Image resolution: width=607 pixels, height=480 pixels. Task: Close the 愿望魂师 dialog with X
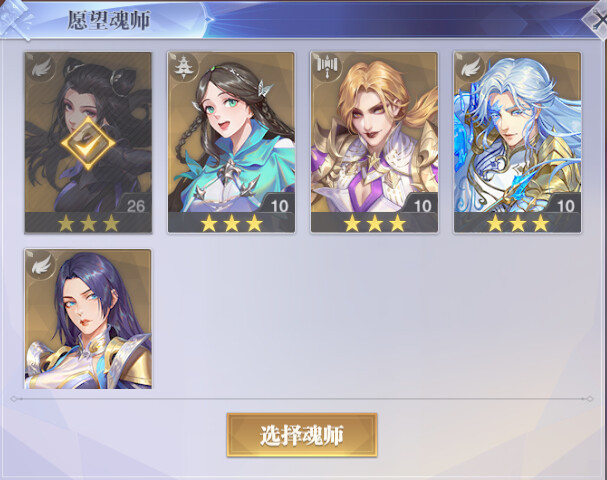(x=597, y=20)
